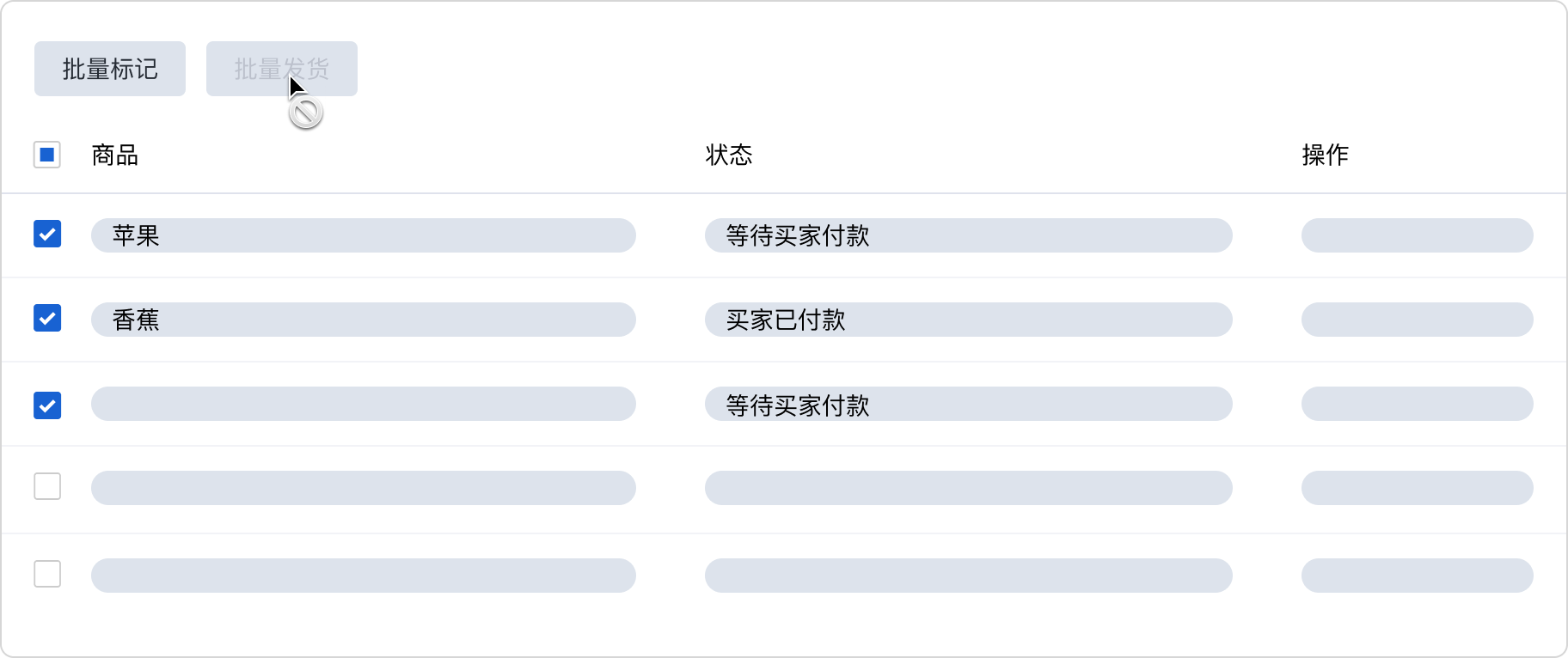Click 等待买家付款 status in the third row
The height and width of the screenshot is (658, 1568).
968,404
